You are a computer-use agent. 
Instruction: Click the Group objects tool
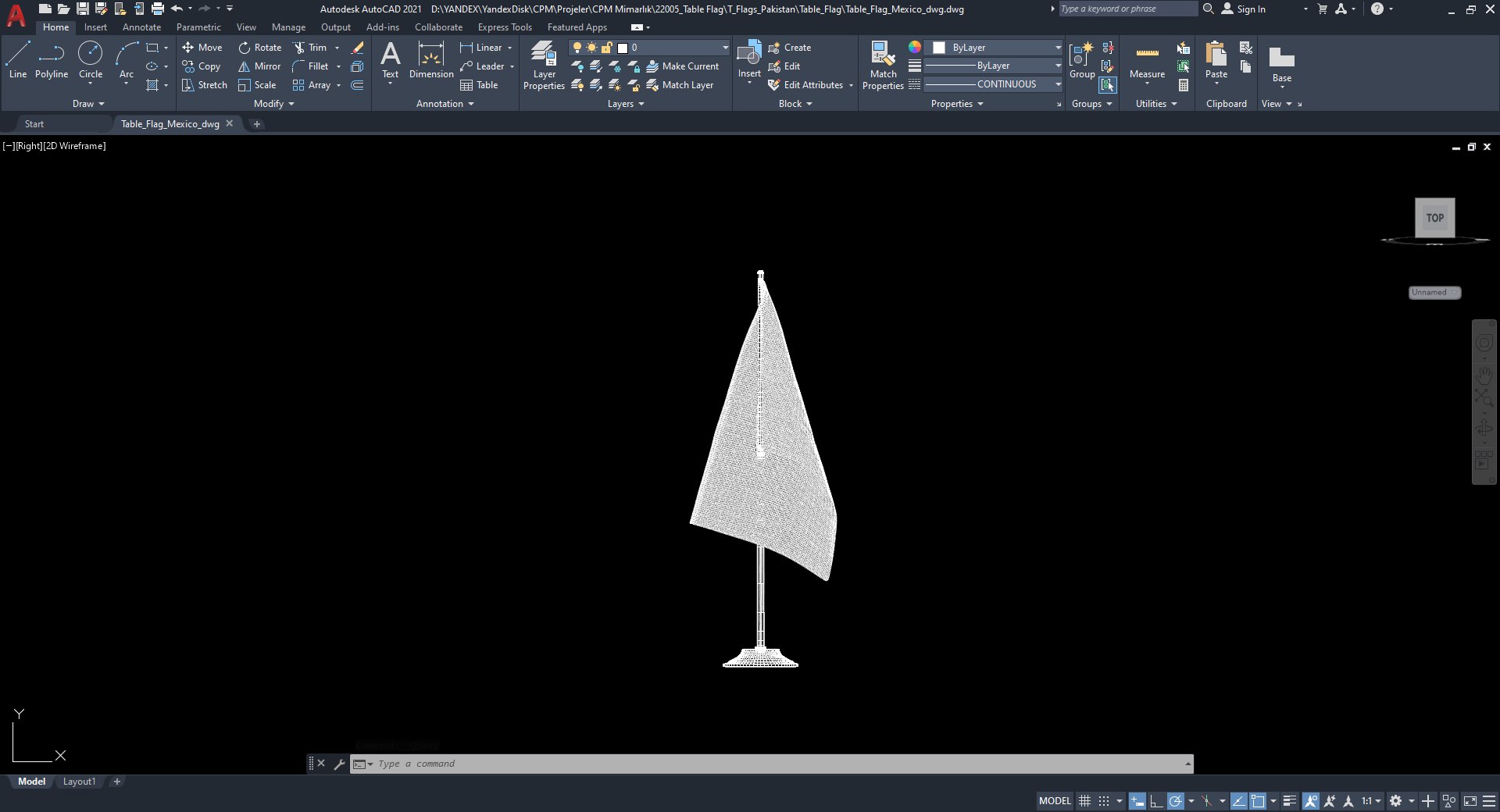coord(1082,61)
